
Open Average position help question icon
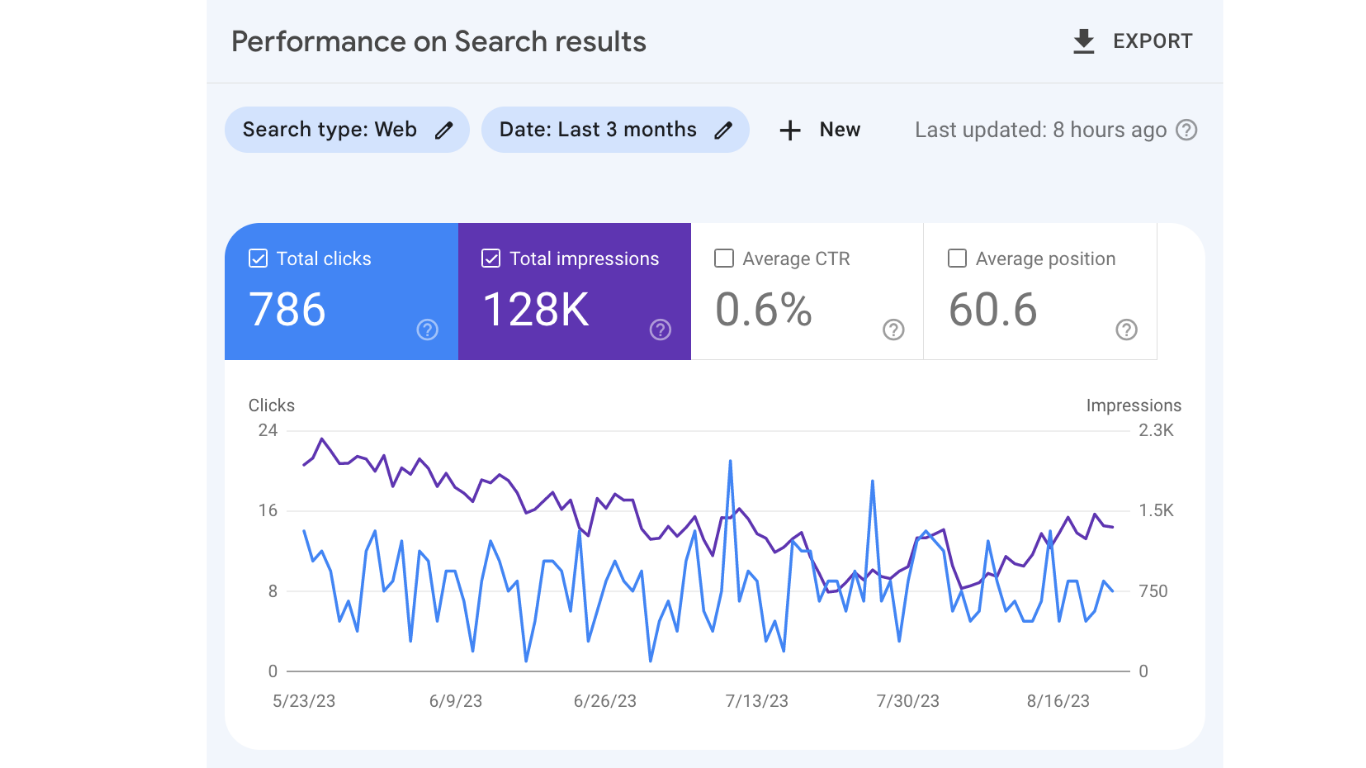point(1127,330)
